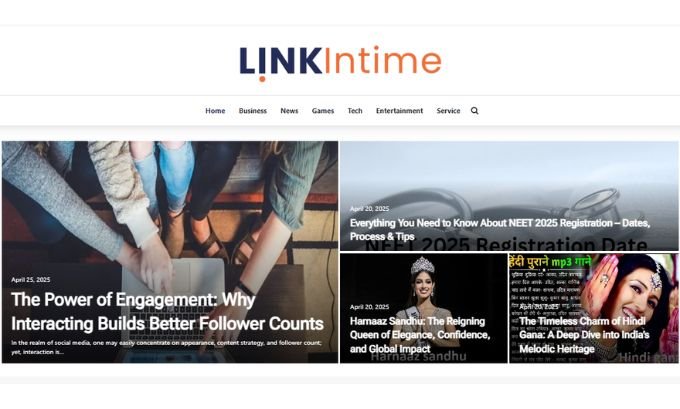Viewport: 680px width, 409px height.
Task: Open the Games section
Action: click(323, 111)
